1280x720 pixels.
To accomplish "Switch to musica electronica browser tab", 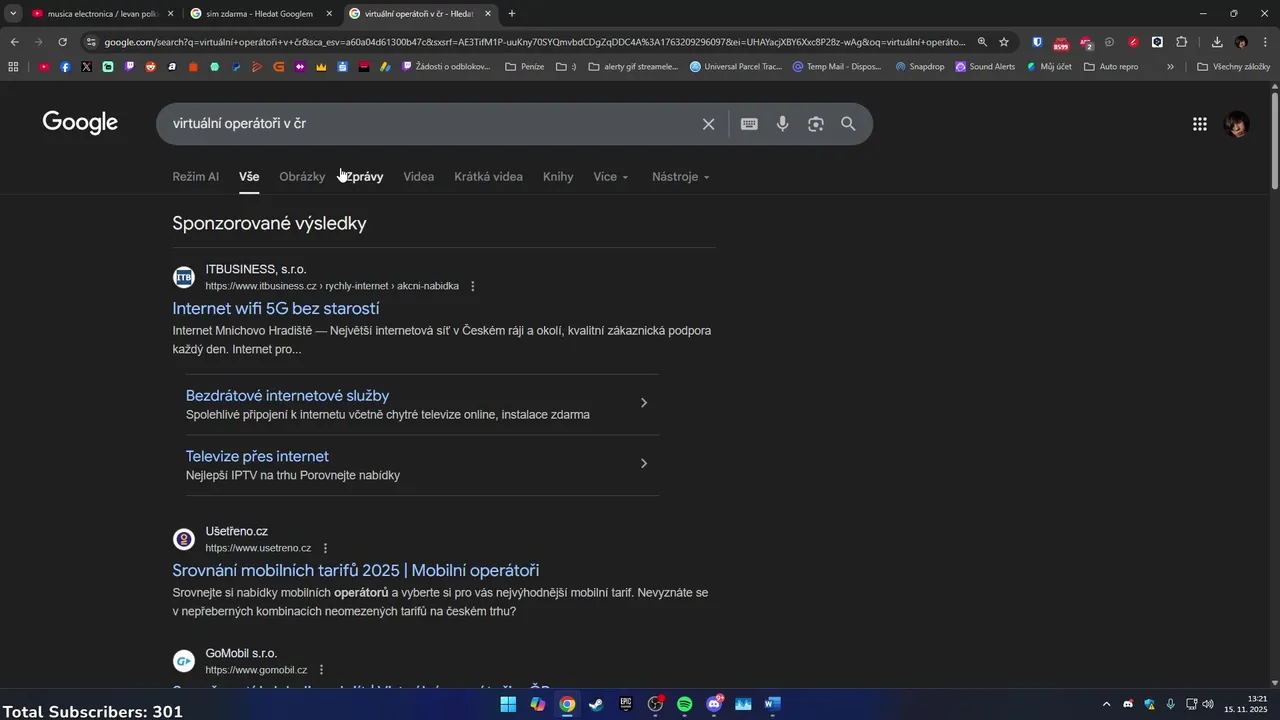I will point(101,14).
